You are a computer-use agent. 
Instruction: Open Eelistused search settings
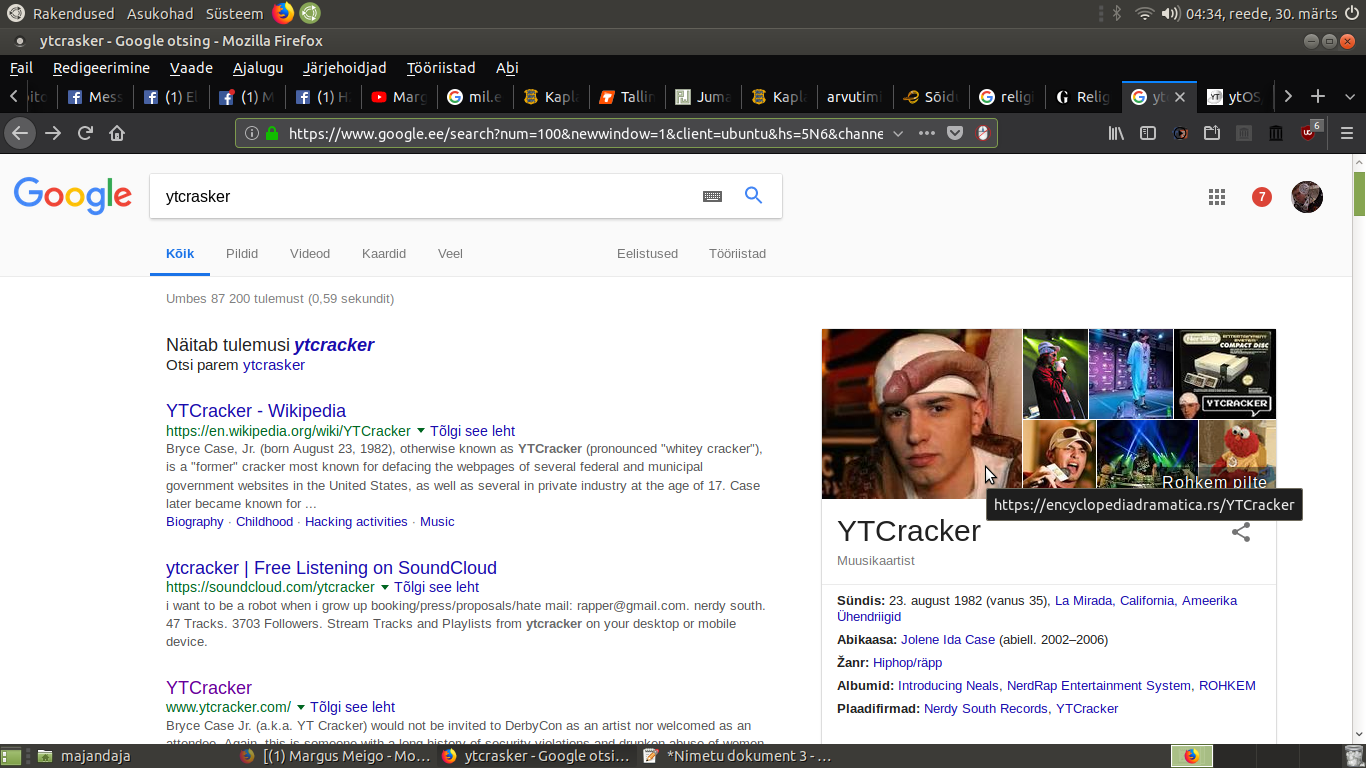(647, 254)
